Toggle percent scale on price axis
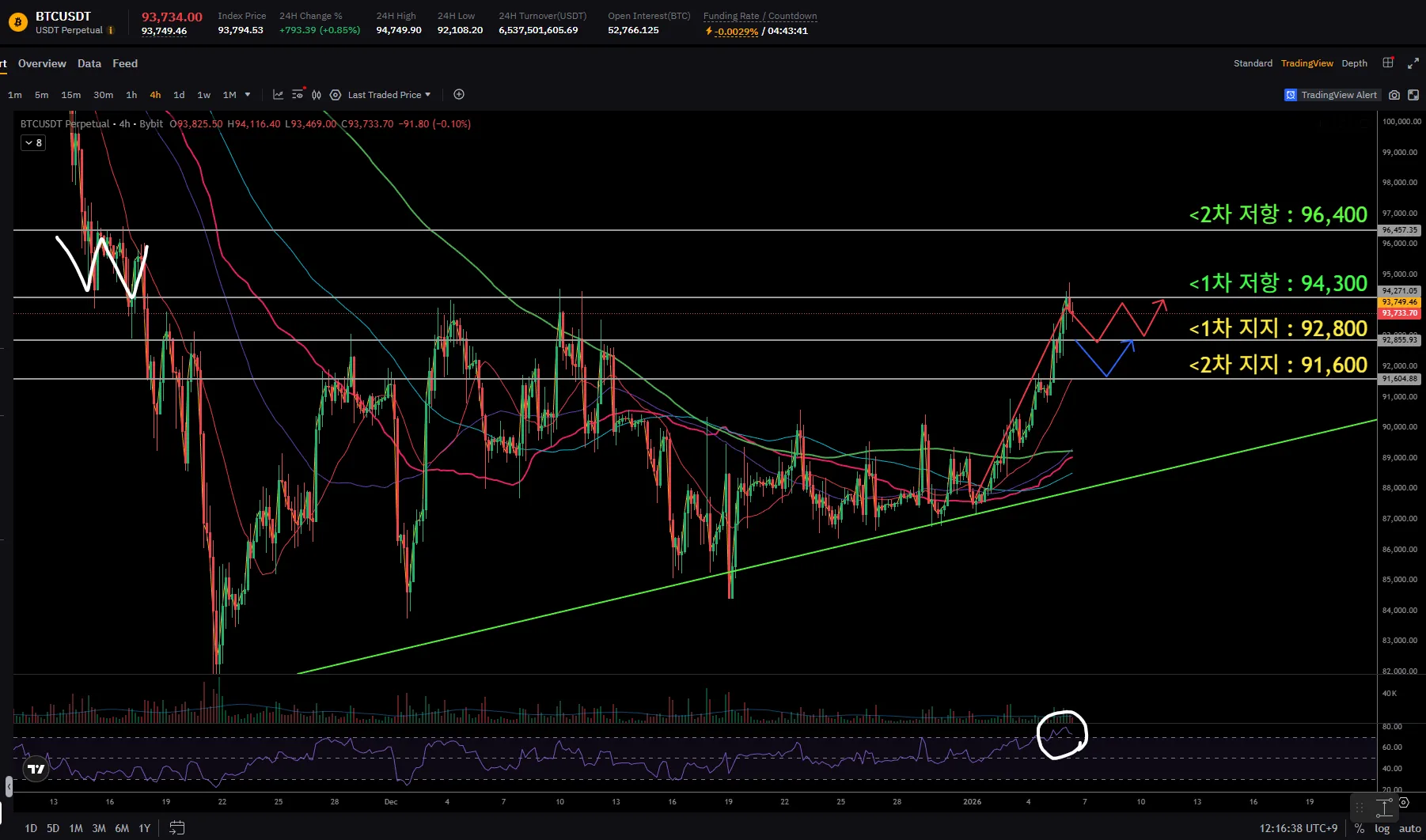This screenshot has width=1426, height=840. 1360,828
